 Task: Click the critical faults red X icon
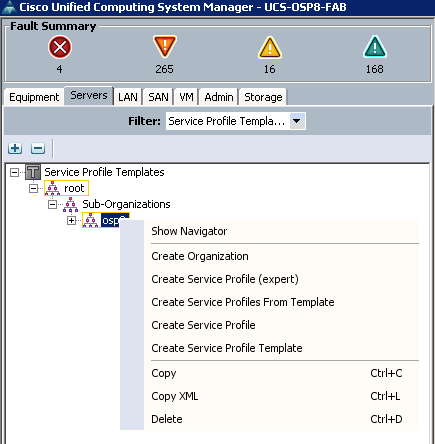coord(60,47)
